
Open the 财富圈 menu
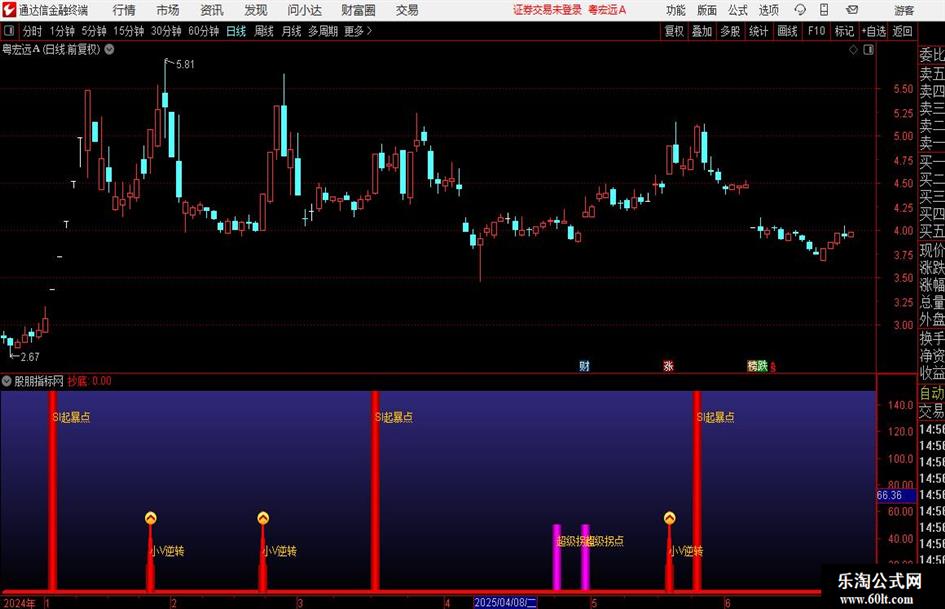pos(358,10)
